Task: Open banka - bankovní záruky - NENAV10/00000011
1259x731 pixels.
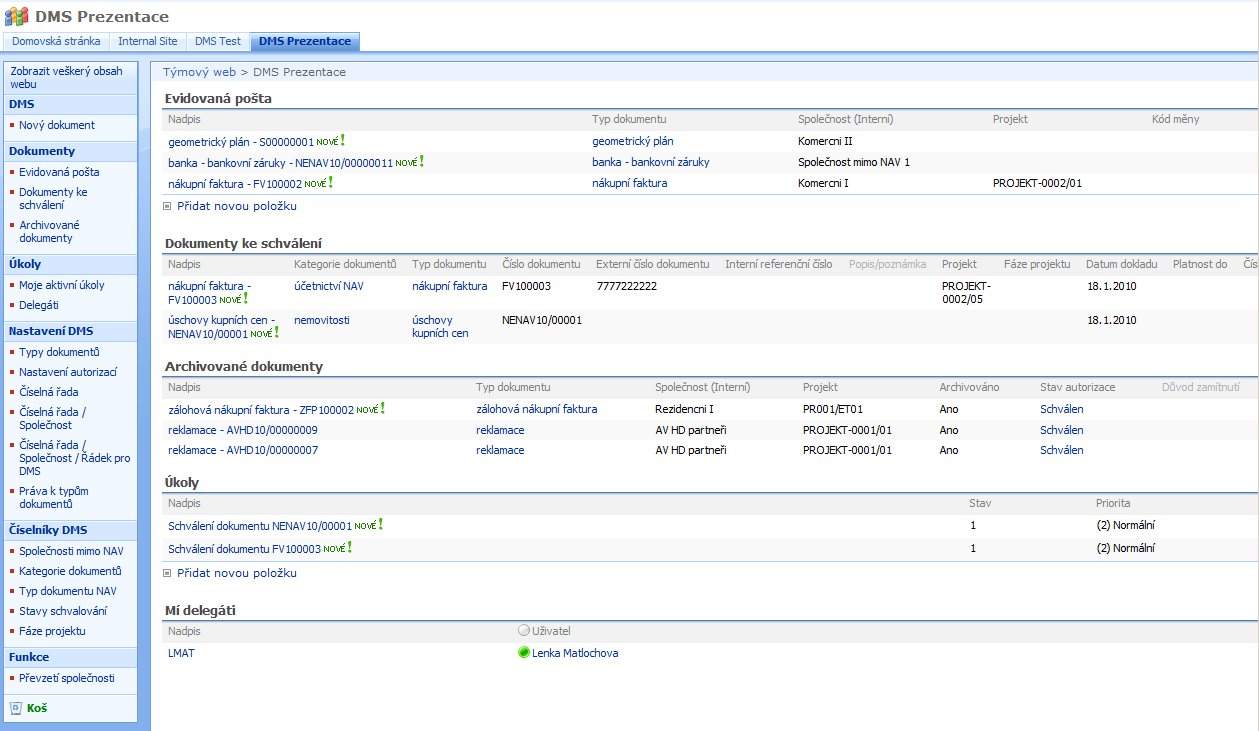Action: [280, 162]
